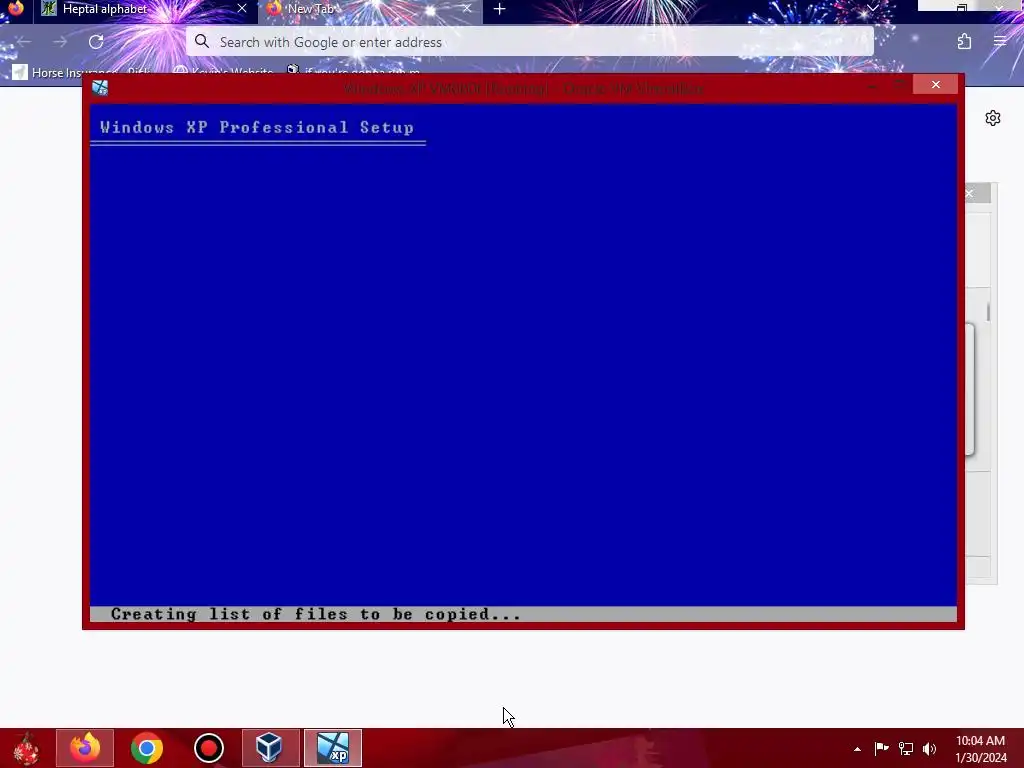The width and height of the screenshot is (1024, 768).
Task: Open the Action Center flag icon
Action: 881,748
